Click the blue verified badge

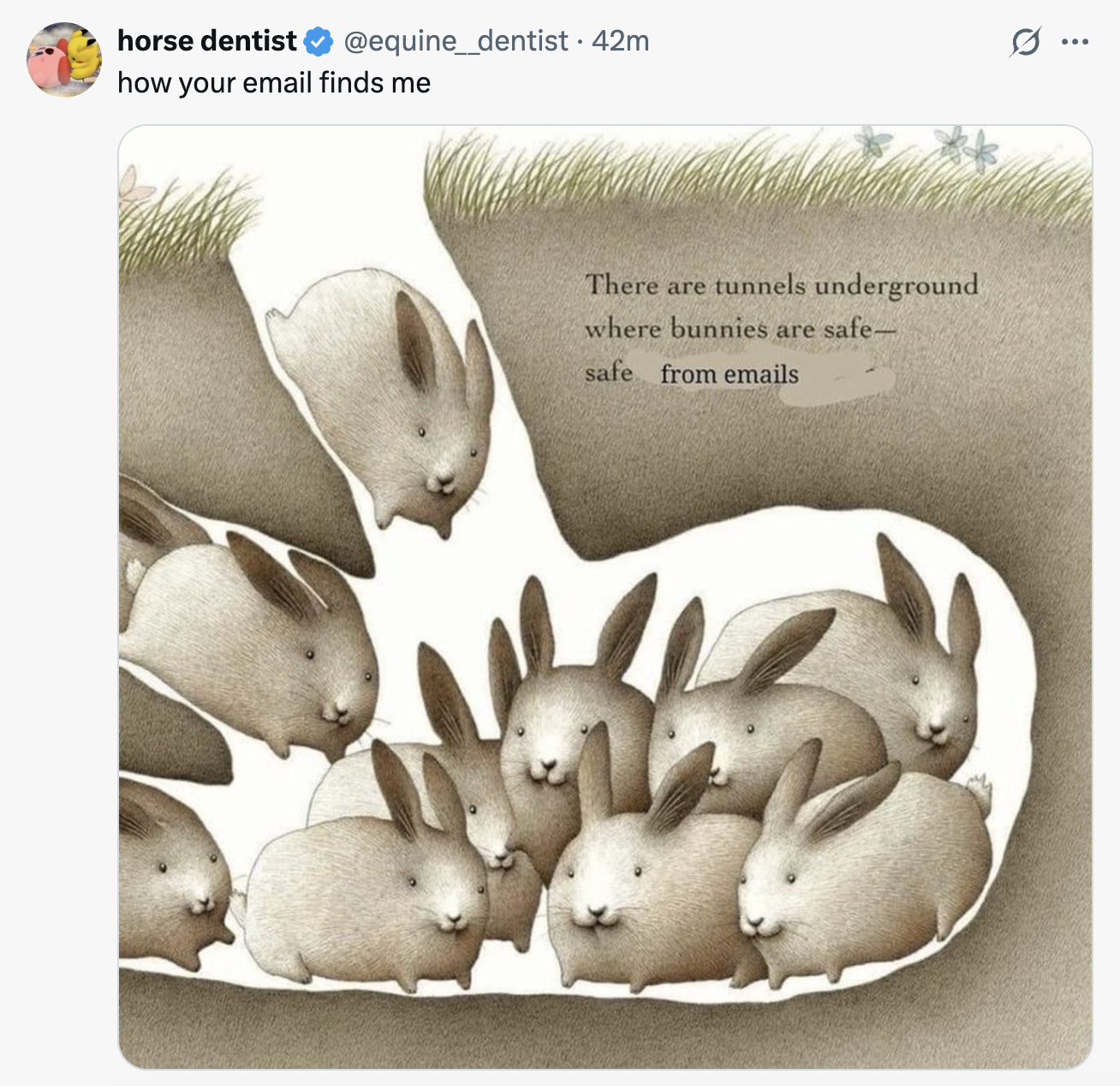(x=319, y=41)
